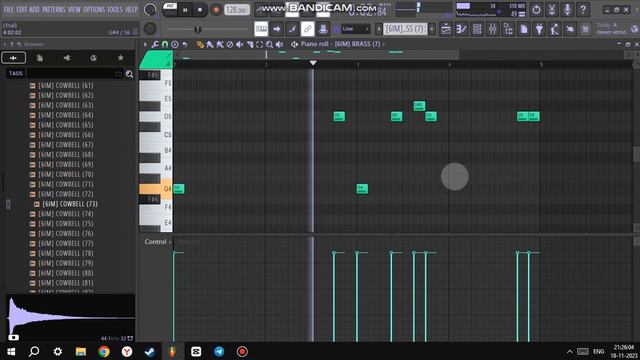Toggle the multilink stamp button
The width and height of the screenshot is (640, 360).
tap(323, 29)
